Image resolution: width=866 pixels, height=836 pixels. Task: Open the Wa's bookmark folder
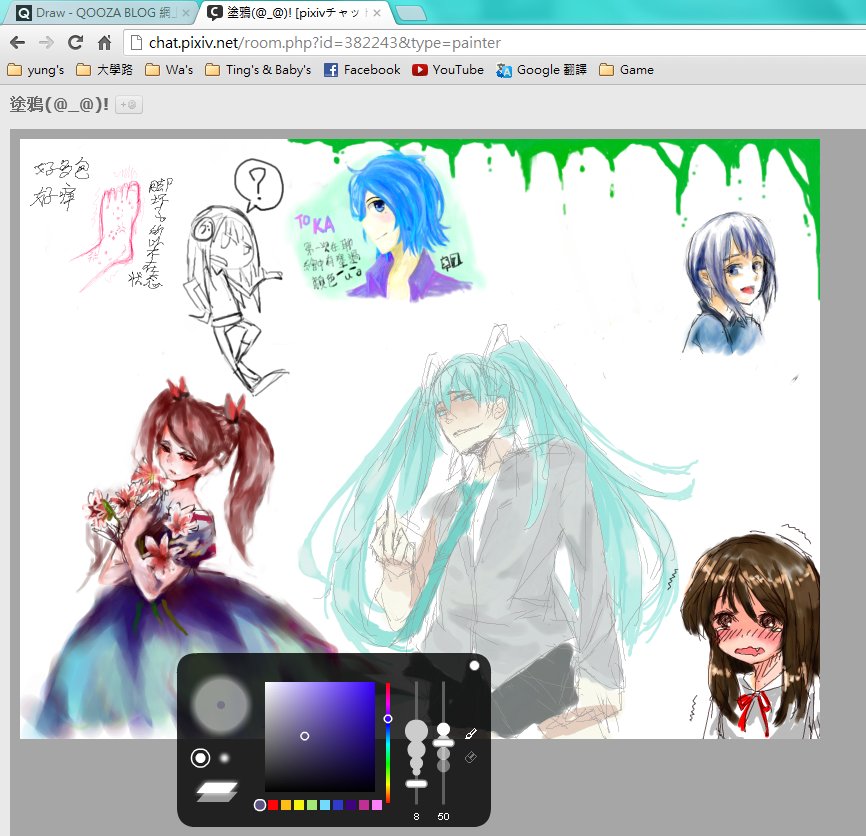point(169,70)
